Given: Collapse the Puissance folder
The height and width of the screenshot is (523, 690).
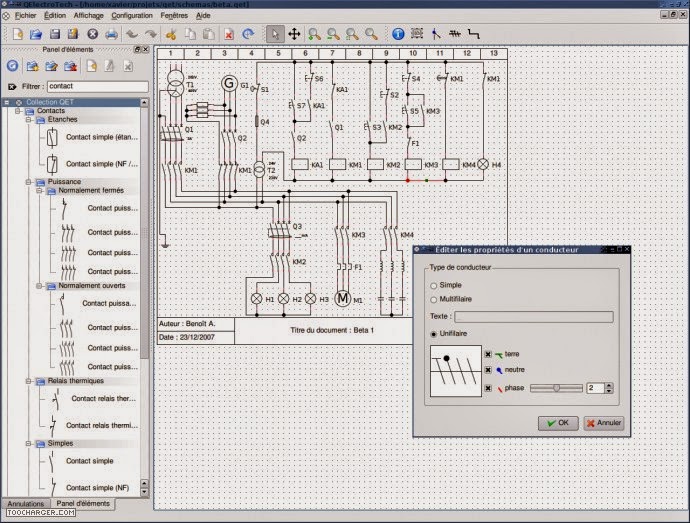Looking at the screenshot, I should pyautogui.click(x=29, y=182).
